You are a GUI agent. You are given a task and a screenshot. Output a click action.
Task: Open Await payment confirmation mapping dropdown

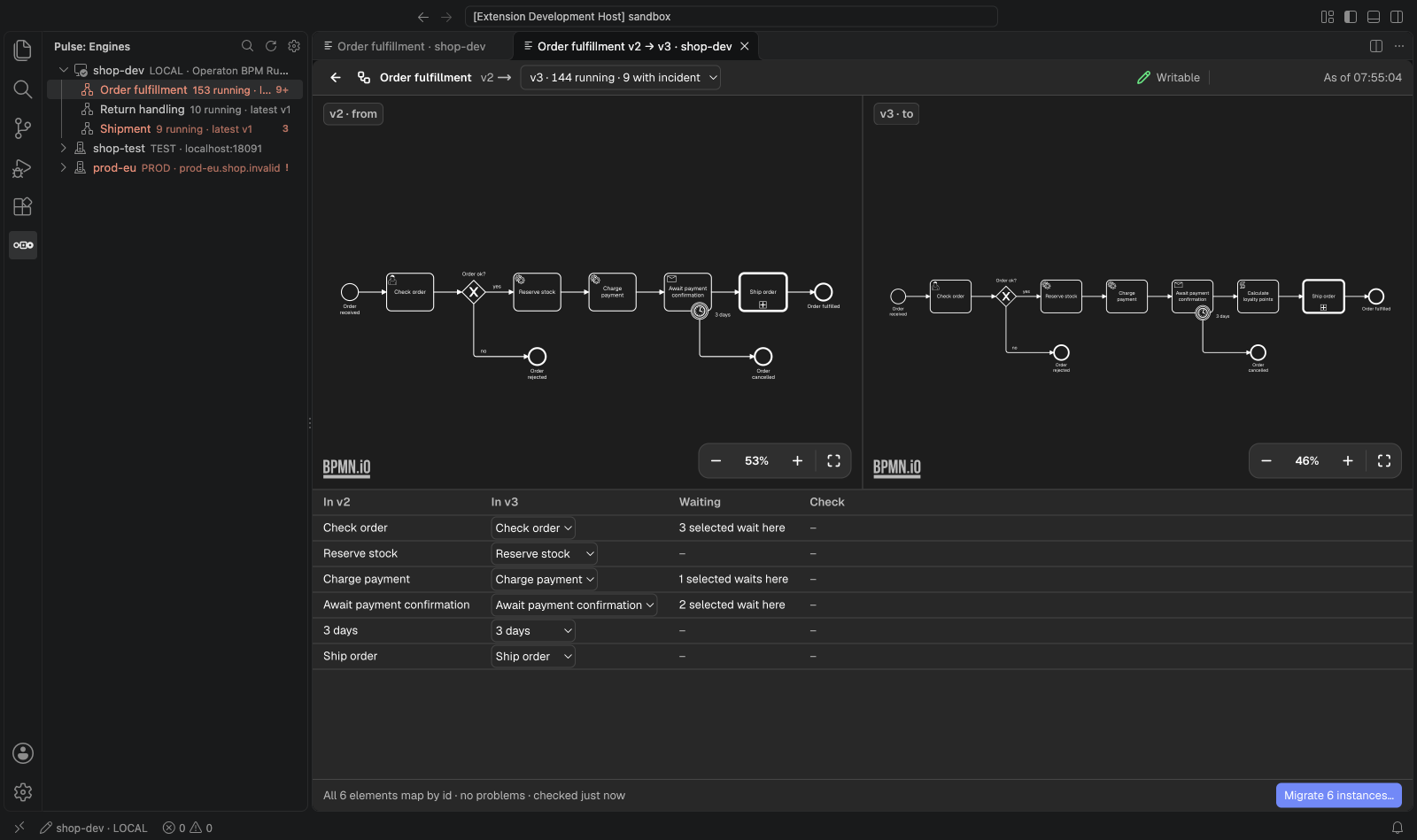click(575, 605)
